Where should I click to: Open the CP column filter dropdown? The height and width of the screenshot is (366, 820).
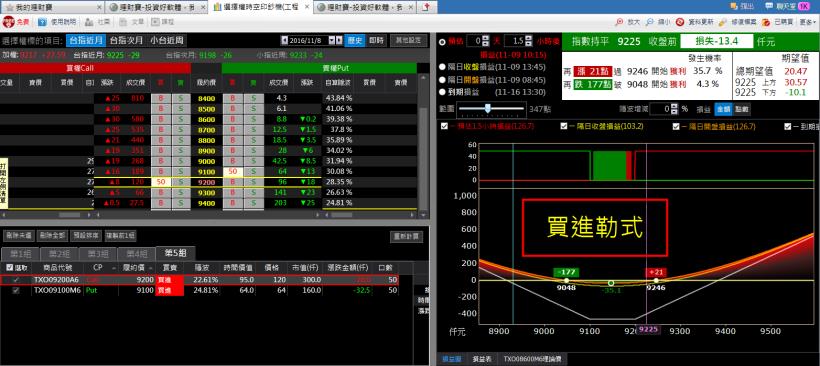pyautogui.click(x=113, y=268)
